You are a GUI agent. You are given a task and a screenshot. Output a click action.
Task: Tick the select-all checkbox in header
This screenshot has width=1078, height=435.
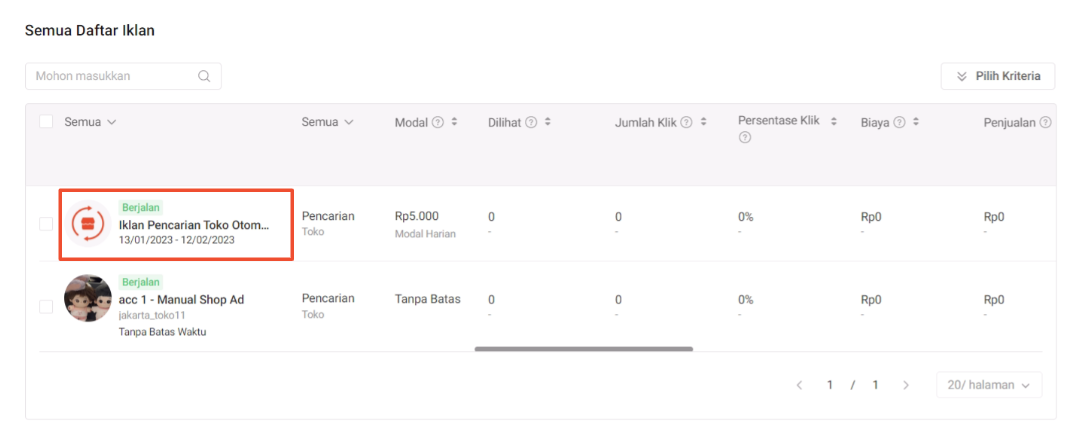tap(46, 122)
